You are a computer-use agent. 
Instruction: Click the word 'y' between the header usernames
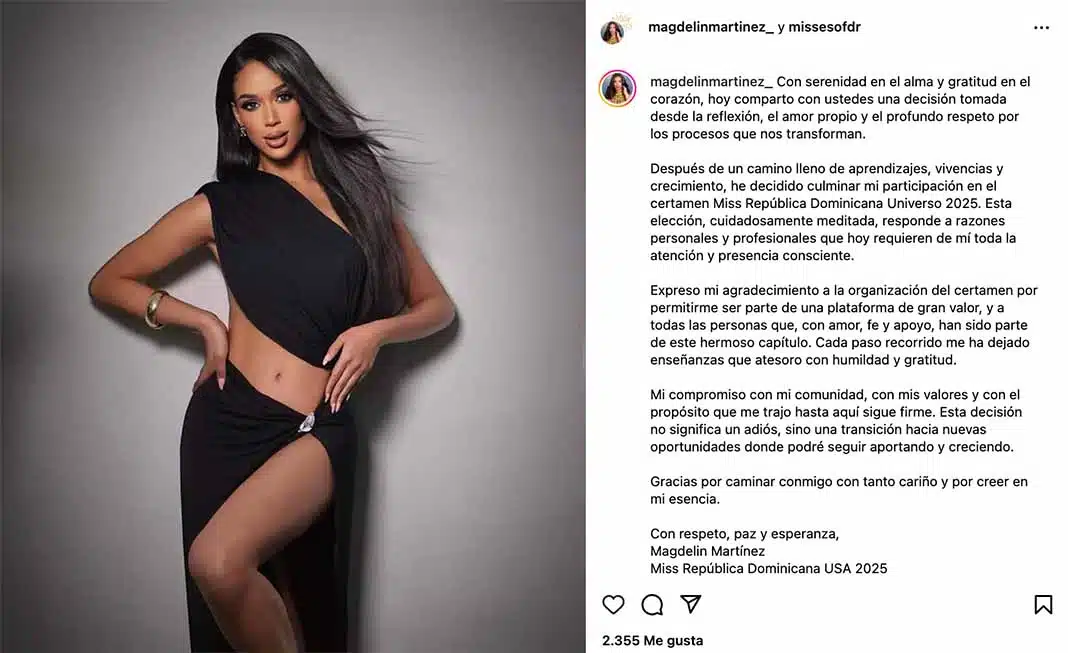coord(781,28)
